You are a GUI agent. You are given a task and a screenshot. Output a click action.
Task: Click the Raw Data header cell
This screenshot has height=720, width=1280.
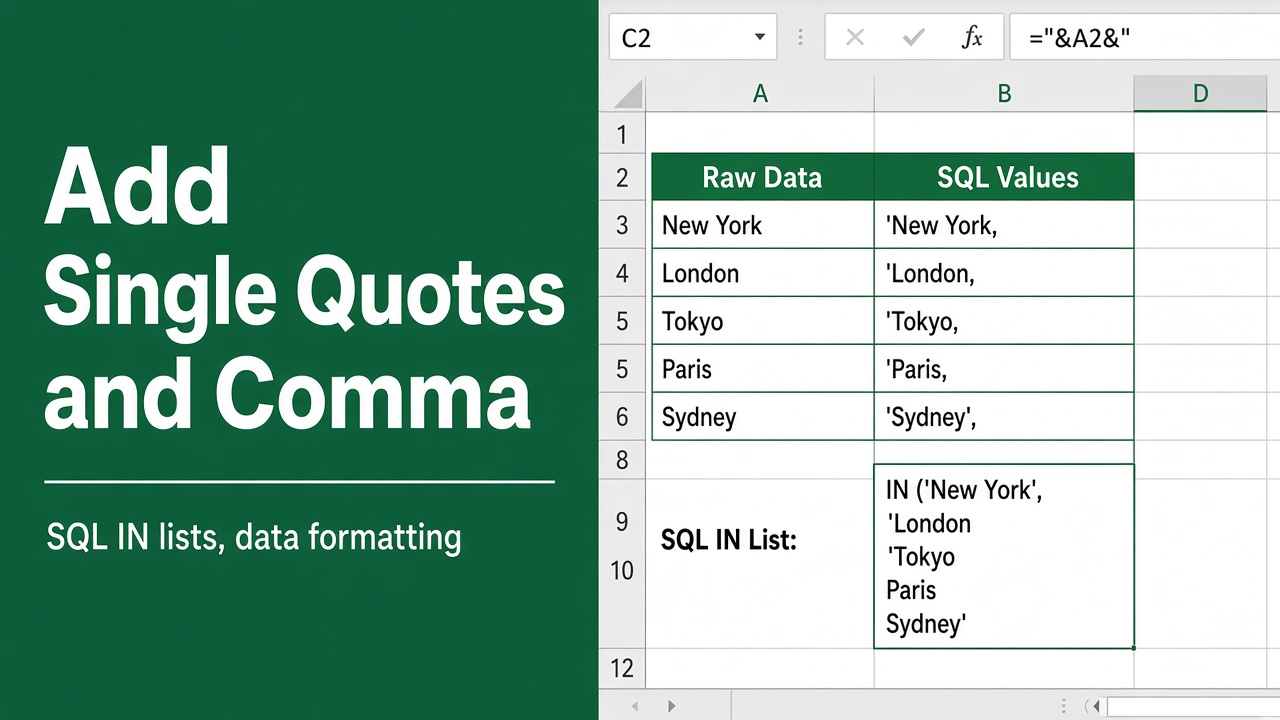762,177
